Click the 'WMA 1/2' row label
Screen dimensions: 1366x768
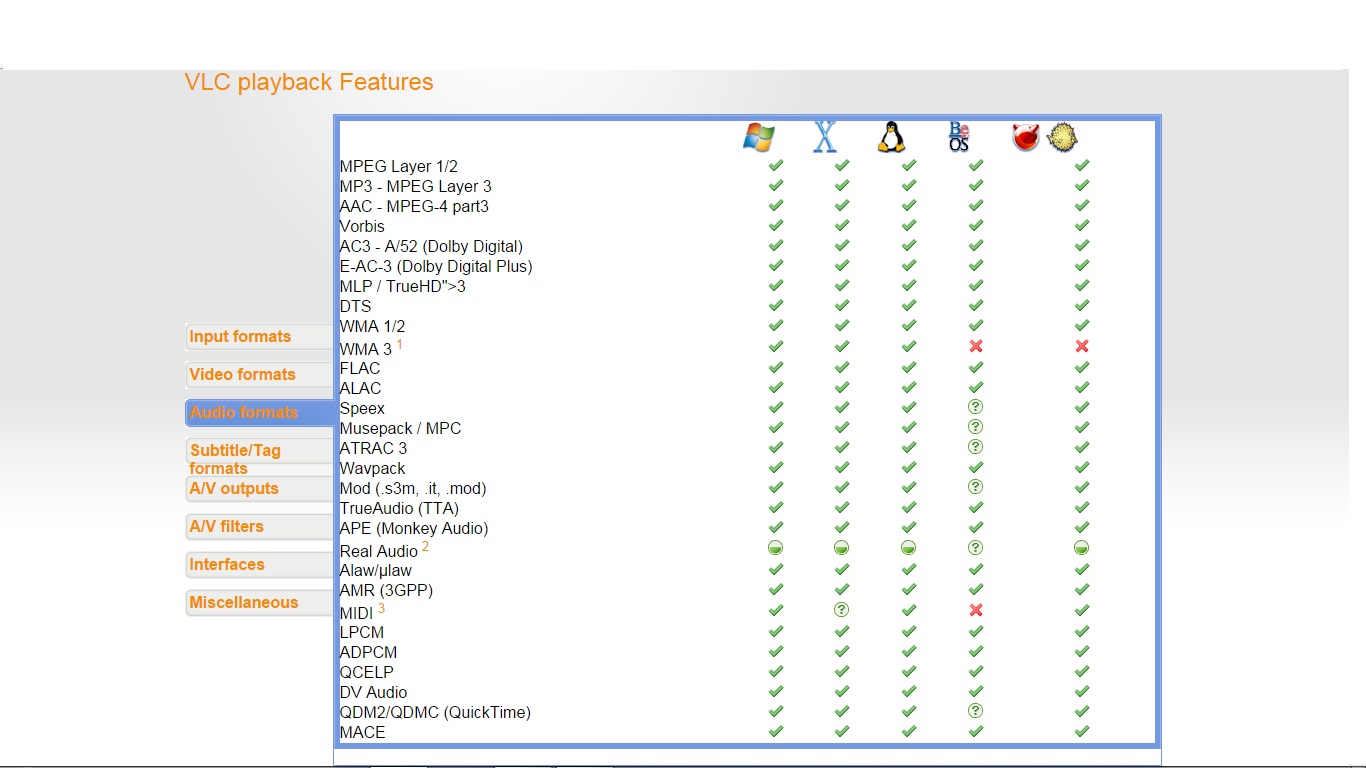[x=372, y=327]
